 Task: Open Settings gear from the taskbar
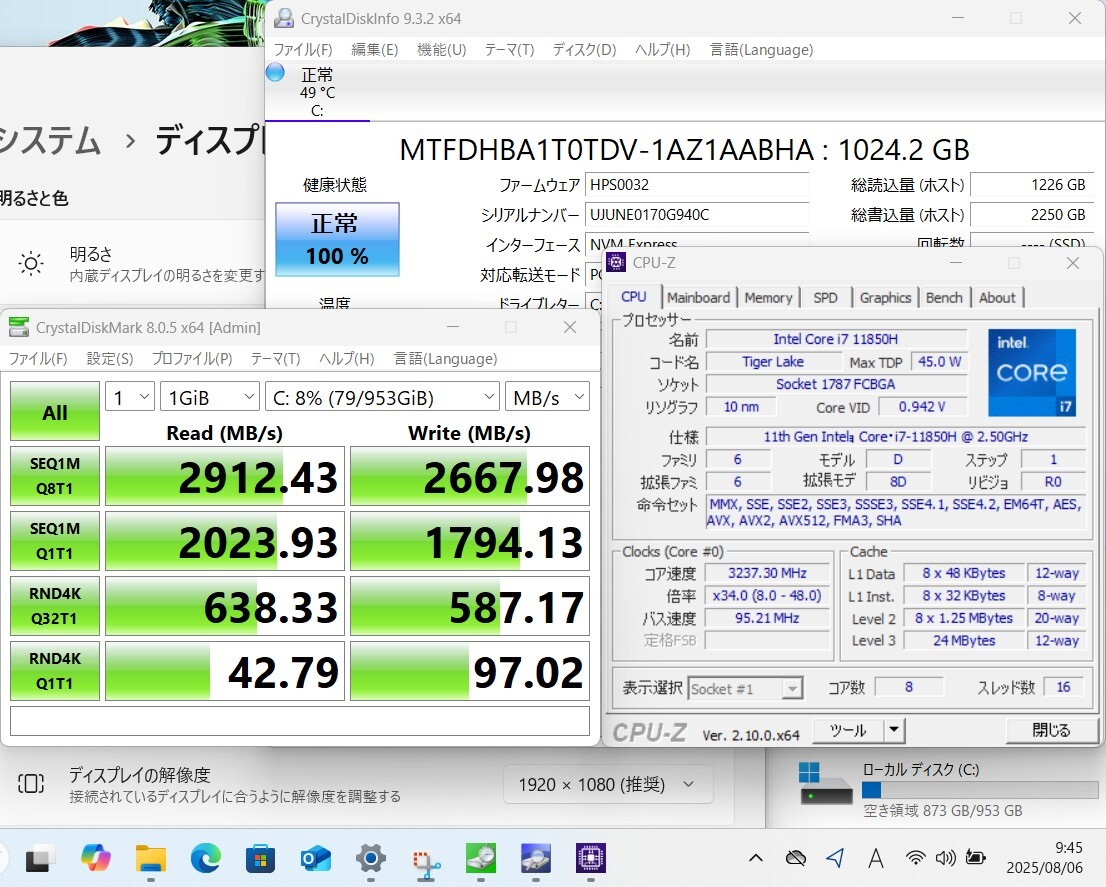[x=370, y=858]
